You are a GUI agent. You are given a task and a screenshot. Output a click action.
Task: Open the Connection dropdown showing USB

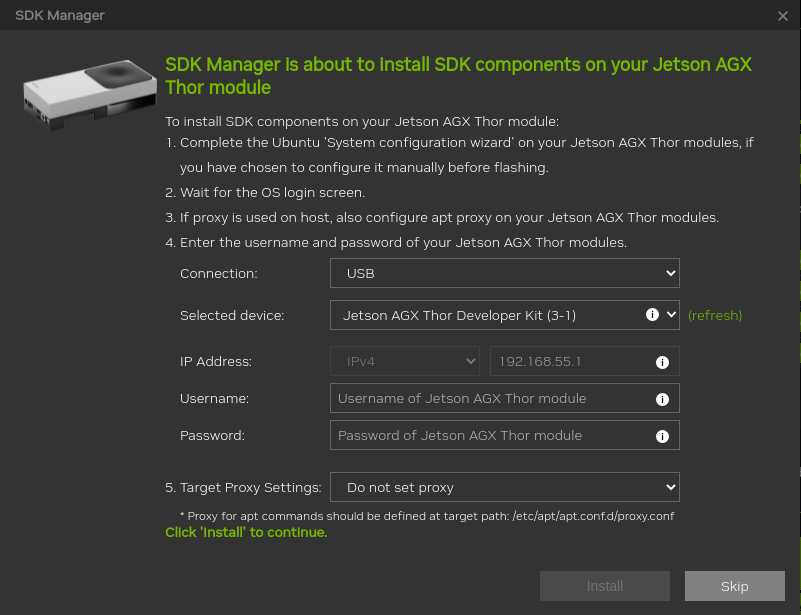pyautogui.click(x=504, y=272)
